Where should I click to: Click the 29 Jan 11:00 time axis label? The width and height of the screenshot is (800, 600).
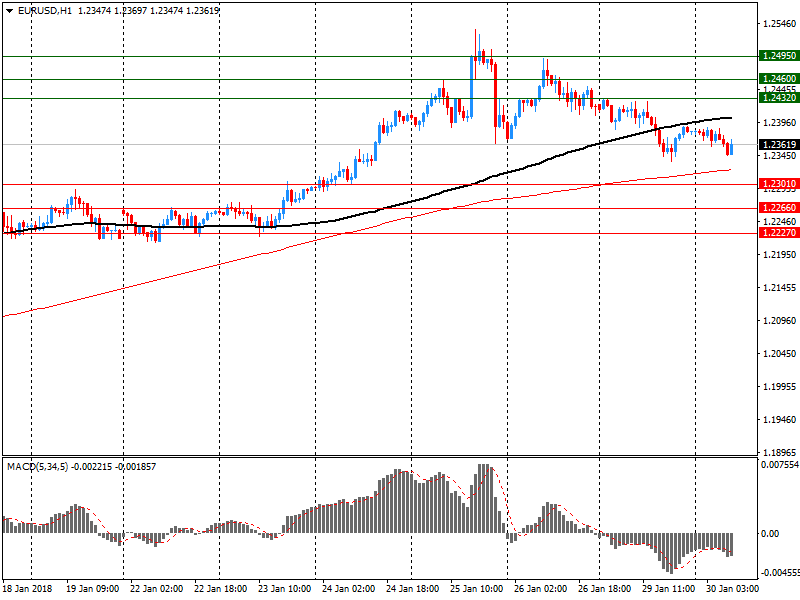pyautogui.click(x=668, y=588)
